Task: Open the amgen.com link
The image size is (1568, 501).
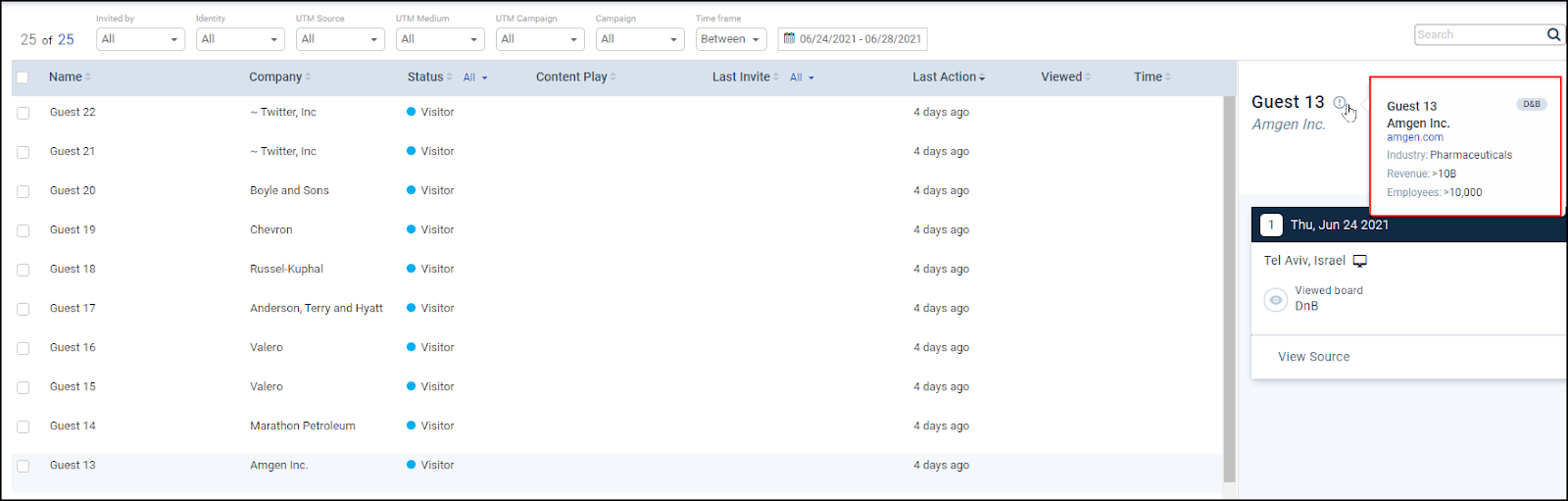Action: [x=1414, y=137]
